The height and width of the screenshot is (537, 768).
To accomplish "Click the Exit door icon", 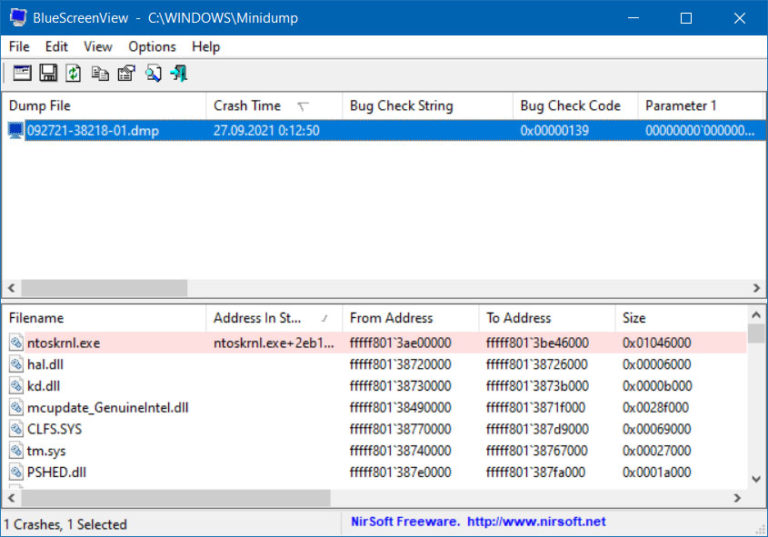I will point(179,73).
